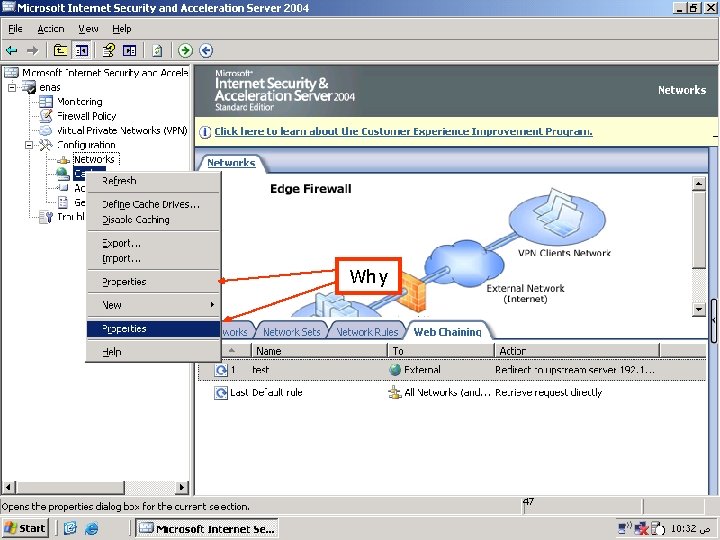Click the blue left-arrow toolbar icon

point(206,51)
